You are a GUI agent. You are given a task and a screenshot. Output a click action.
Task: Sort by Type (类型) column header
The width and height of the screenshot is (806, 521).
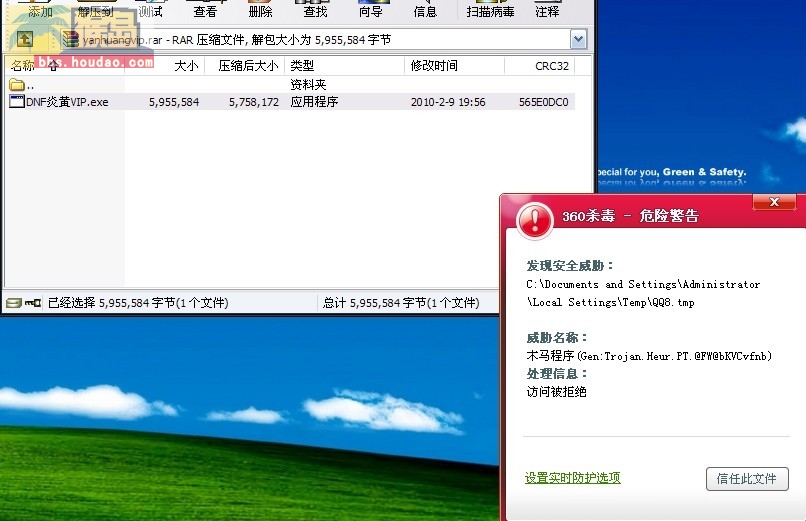pyautogui.click(x=344, y=66)
